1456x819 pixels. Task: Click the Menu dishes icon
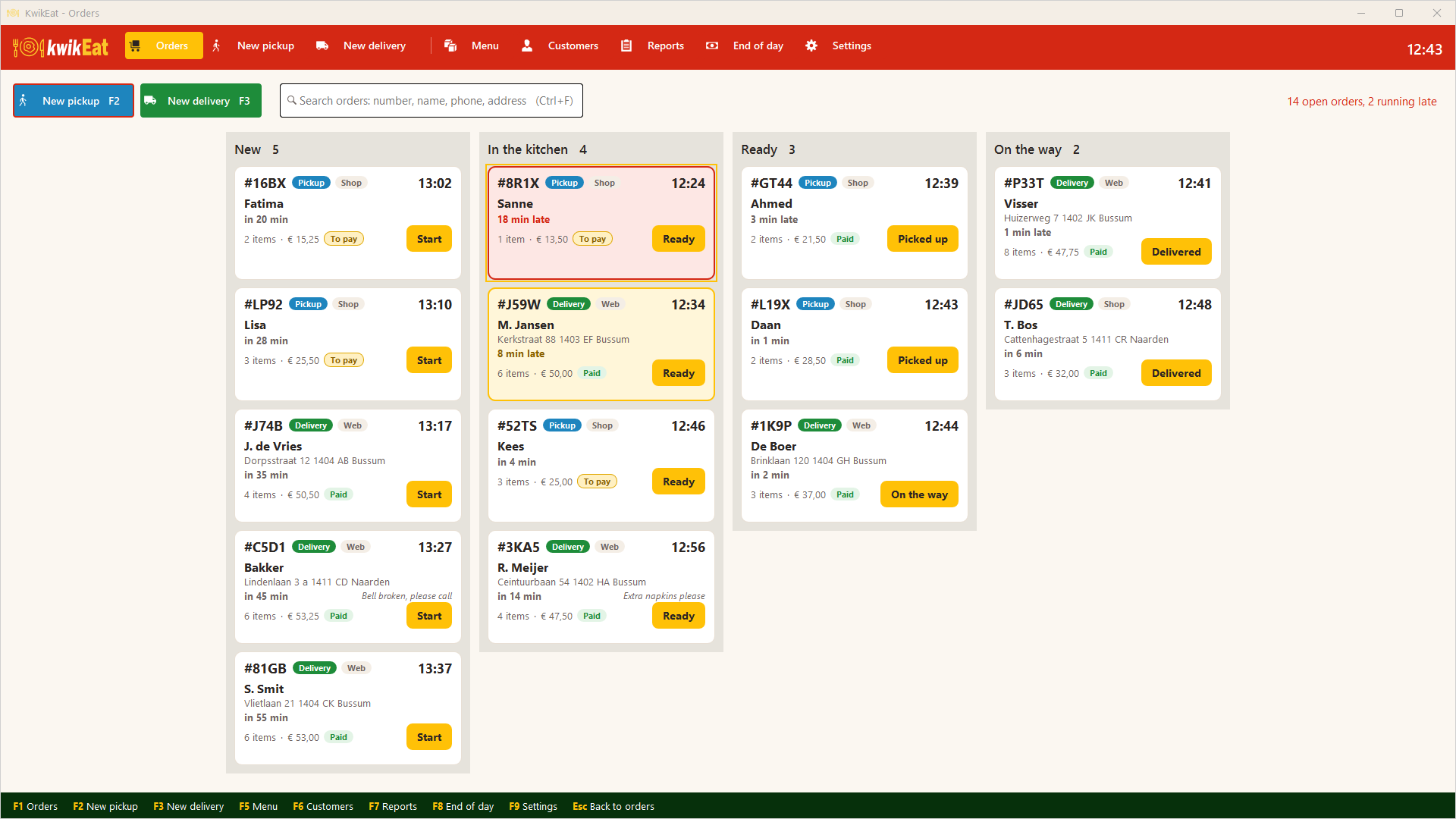pyautogui.click(x=450, y=45)
